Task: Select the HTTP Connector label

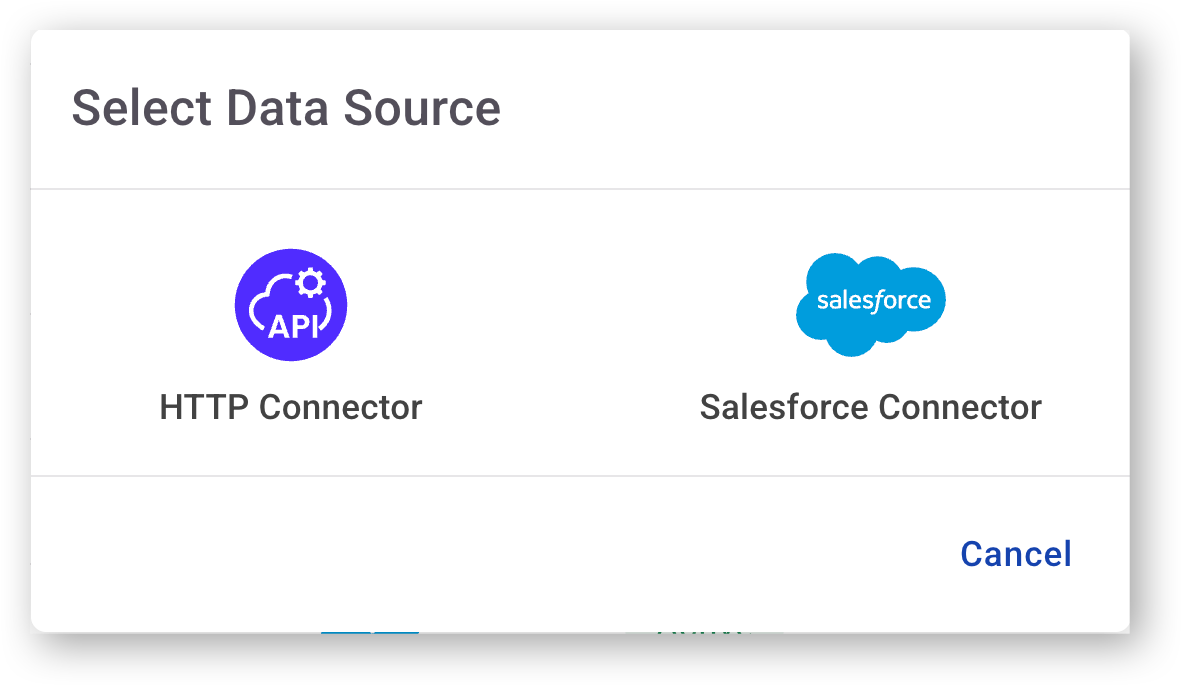Action: coord(290,407)
